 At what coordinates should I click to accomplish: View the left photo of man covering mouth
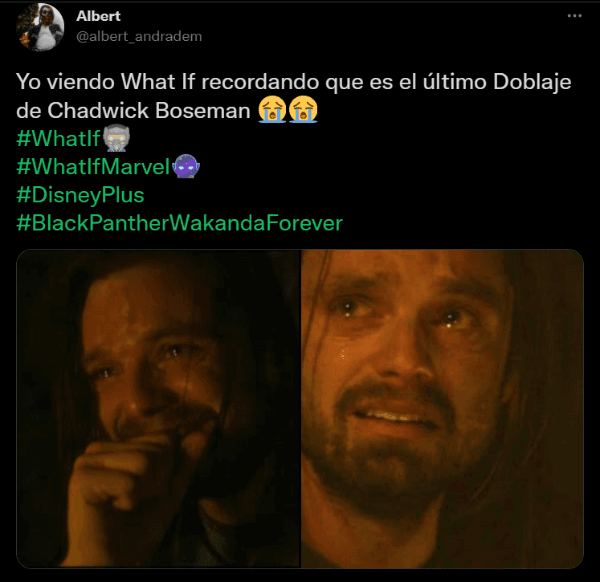[x=158, y=409]
